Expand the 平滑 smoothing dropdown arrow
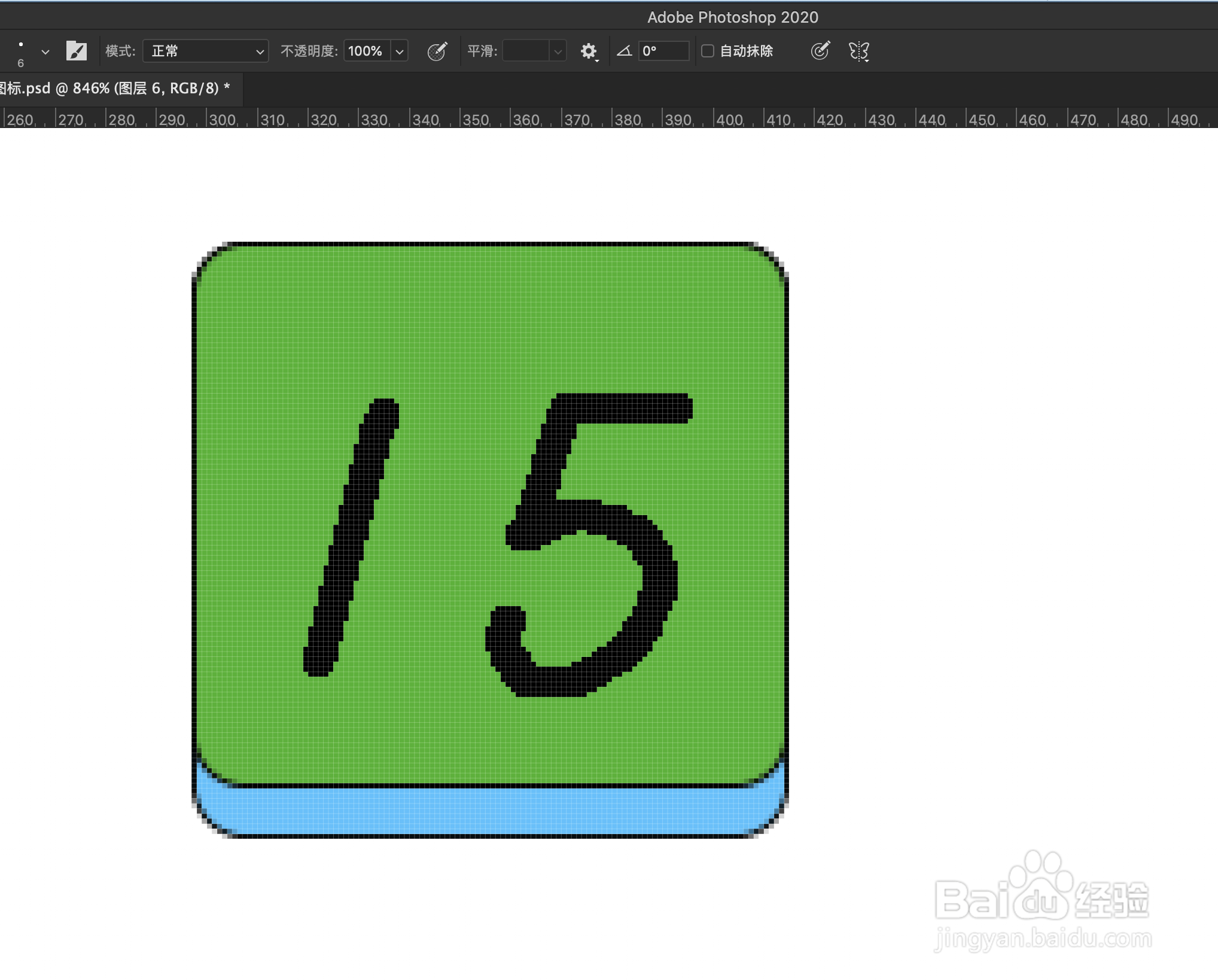 [x=558, y=52]
